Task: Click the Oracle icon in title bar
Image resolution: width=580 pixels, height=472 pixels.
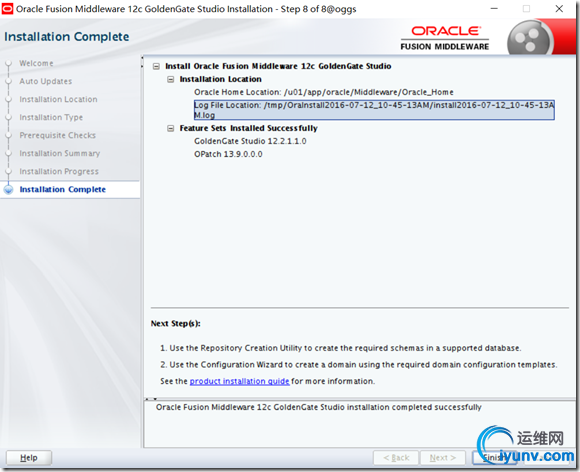Action: (x=7, y=9)
